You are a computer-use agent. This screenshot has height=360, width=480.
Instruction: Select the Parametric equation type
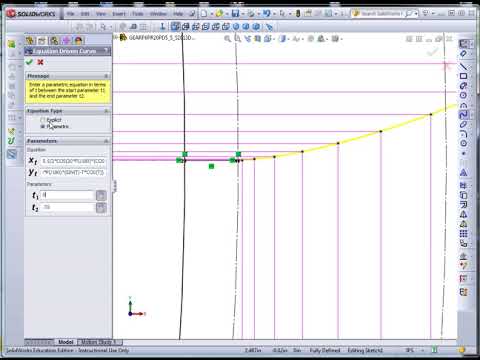click(x=43, y=127)
